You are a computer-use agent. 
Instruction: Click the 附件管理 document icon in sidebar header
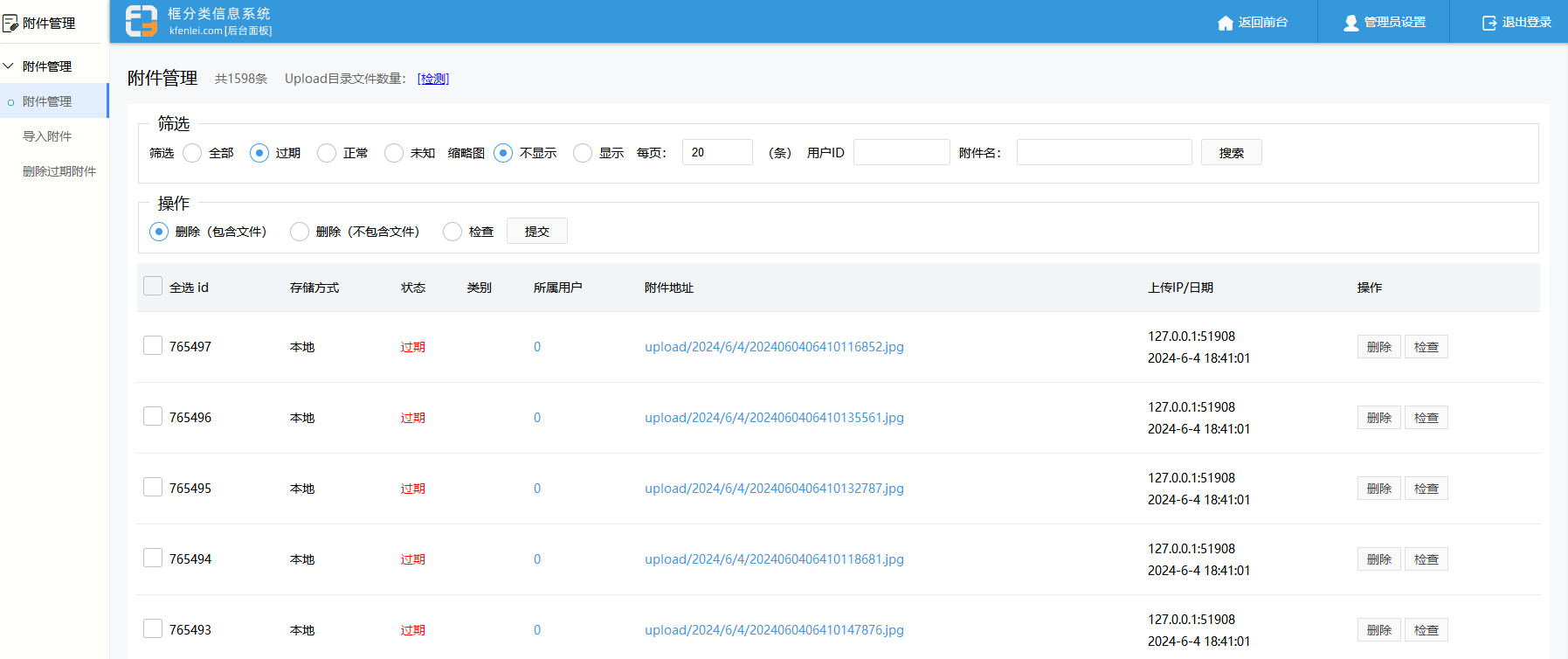(10, 23)
